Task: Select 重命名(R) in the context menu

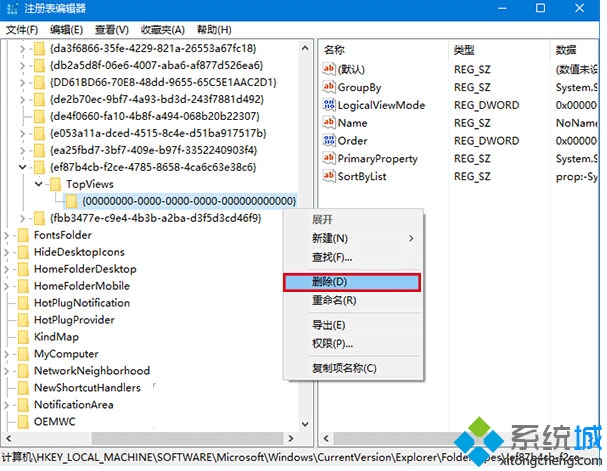Action: (x=334, y=300)
